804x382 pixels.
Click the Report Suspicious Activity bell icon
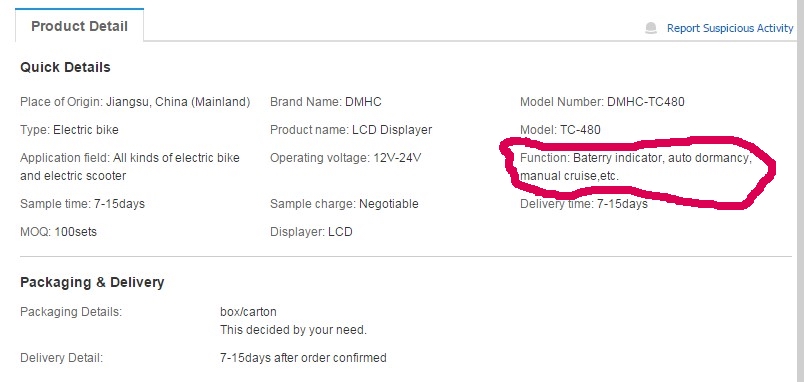click(651, 28)
